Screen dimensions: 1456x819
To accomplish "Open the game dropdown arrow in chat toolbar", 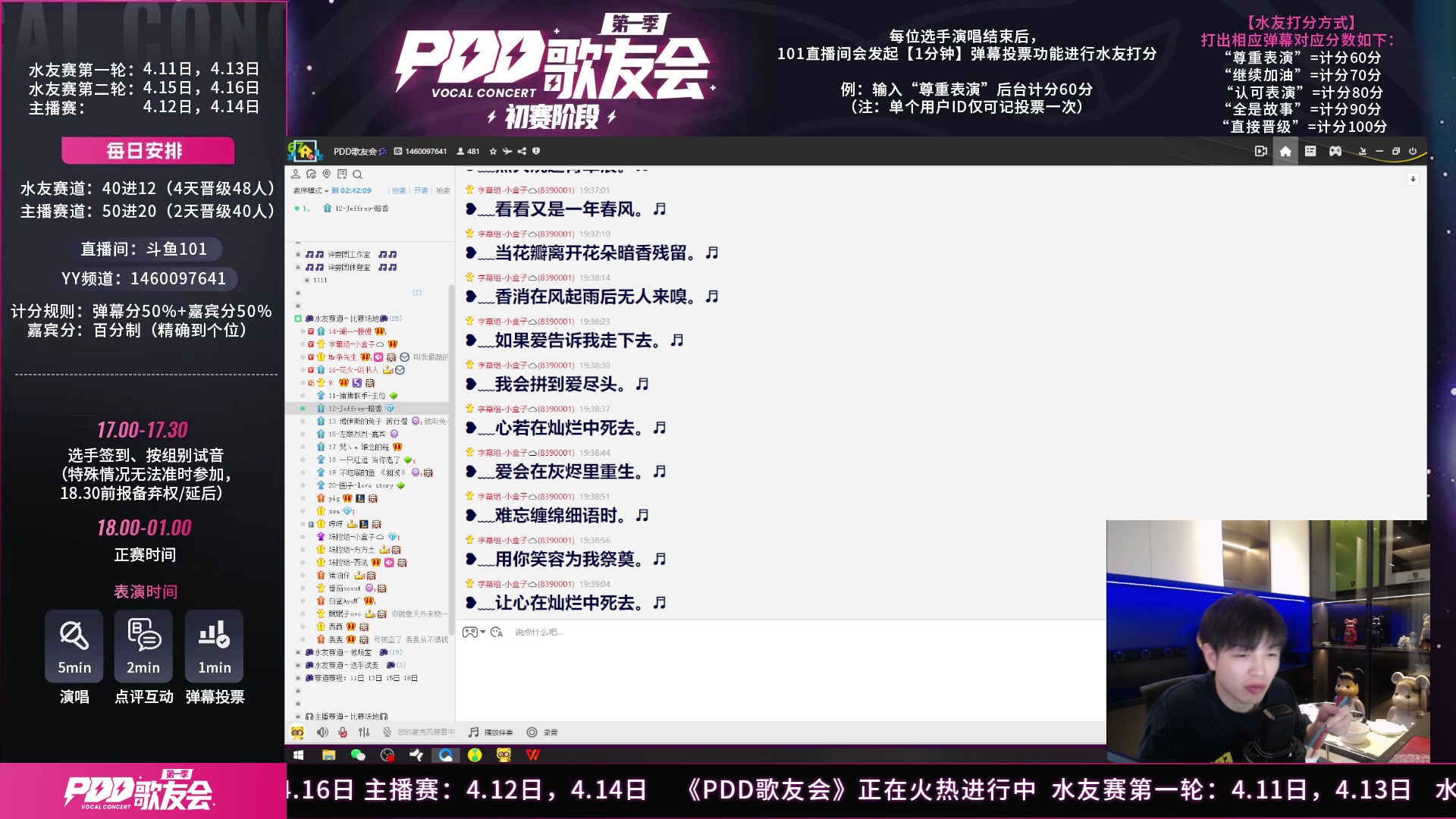I will coord(483,632).
